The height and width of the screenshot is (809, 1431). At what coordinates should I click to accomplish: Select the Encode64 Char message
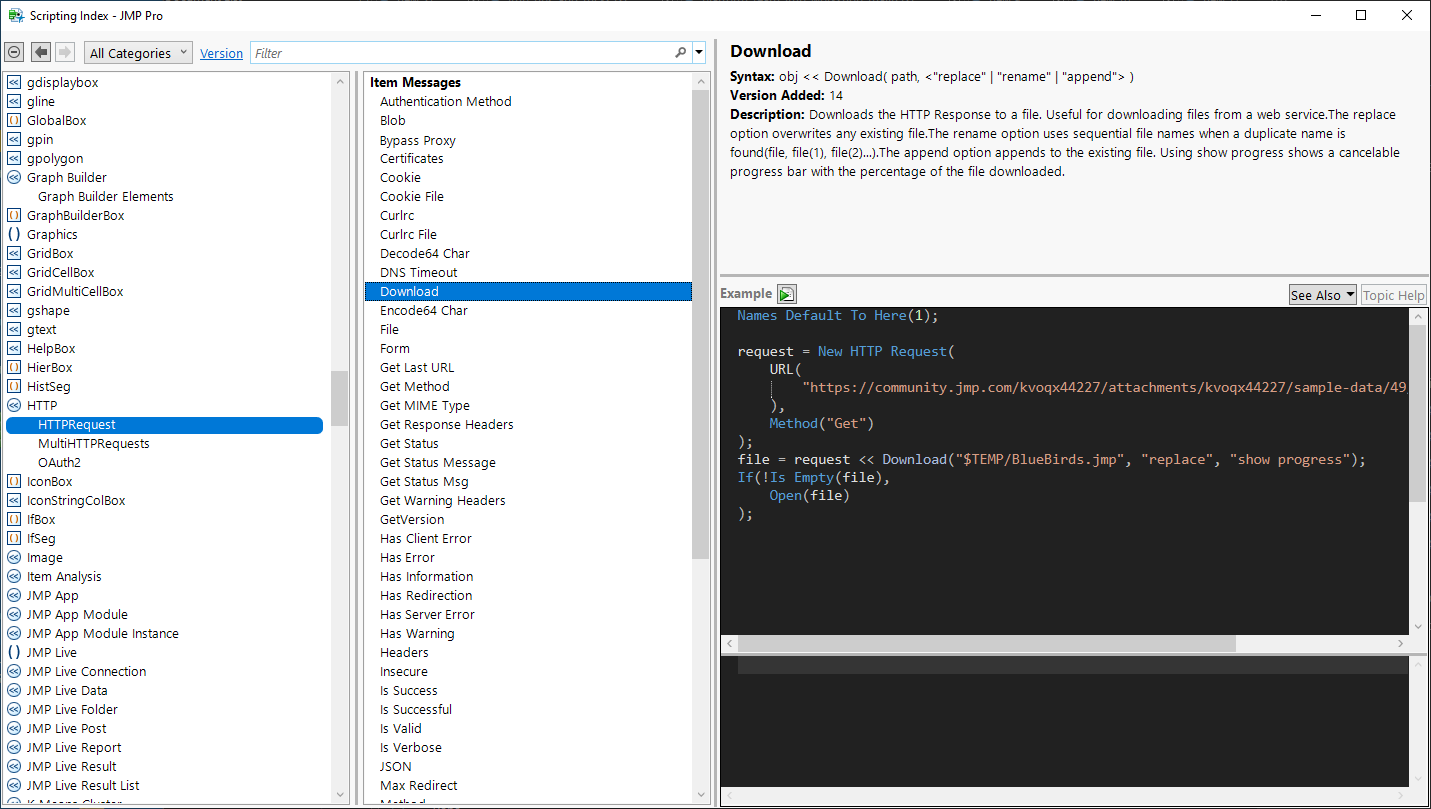423,311
